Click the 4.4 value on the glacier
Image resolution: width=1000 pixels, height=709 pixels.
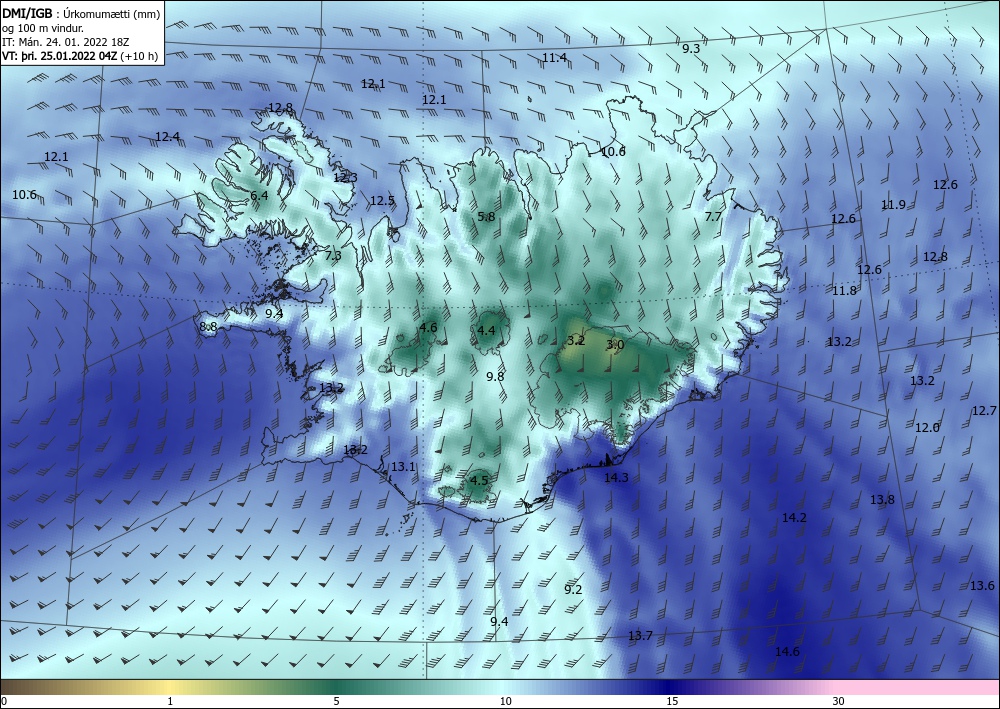pyautogui.click(x=486, y=330)
